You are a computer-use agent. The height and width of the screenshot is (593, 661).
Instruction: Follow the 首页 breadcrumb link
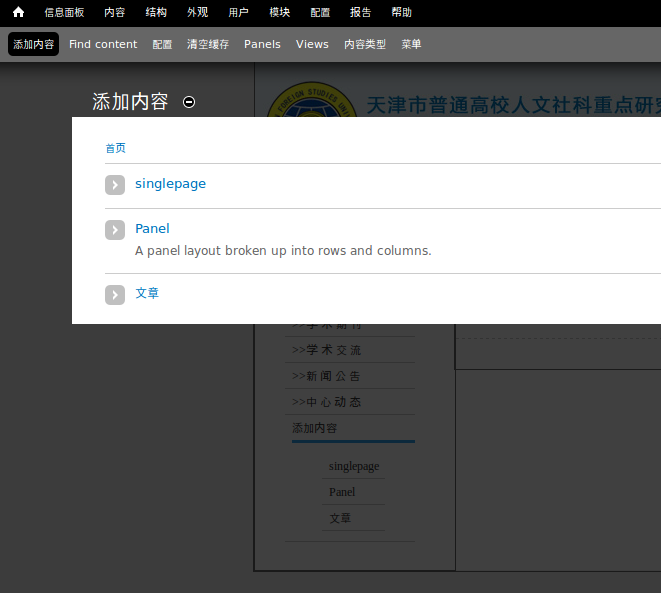[x=116, y=148]
